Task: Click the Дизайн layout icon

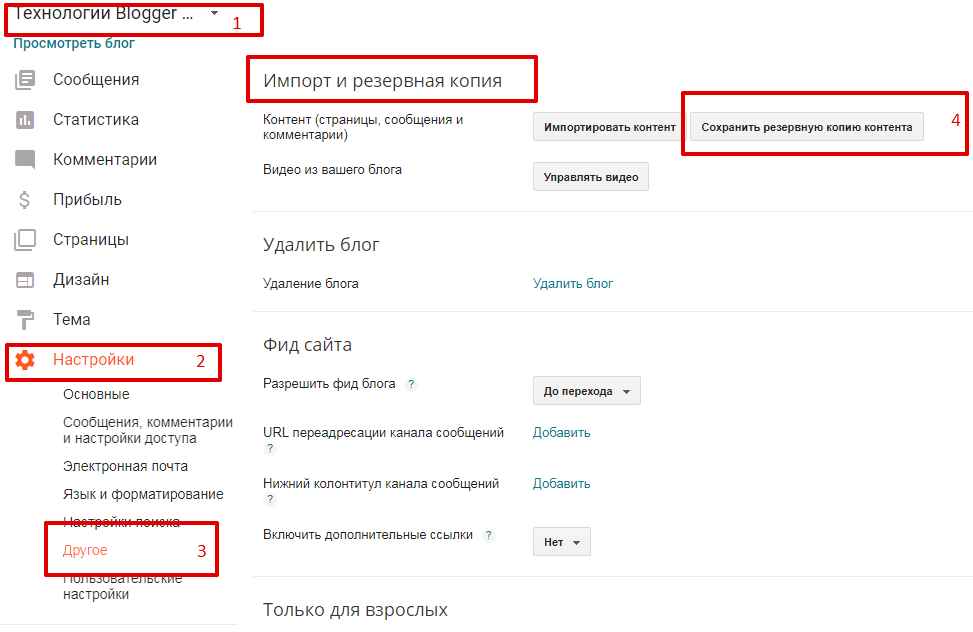Action: coord(25,280)
